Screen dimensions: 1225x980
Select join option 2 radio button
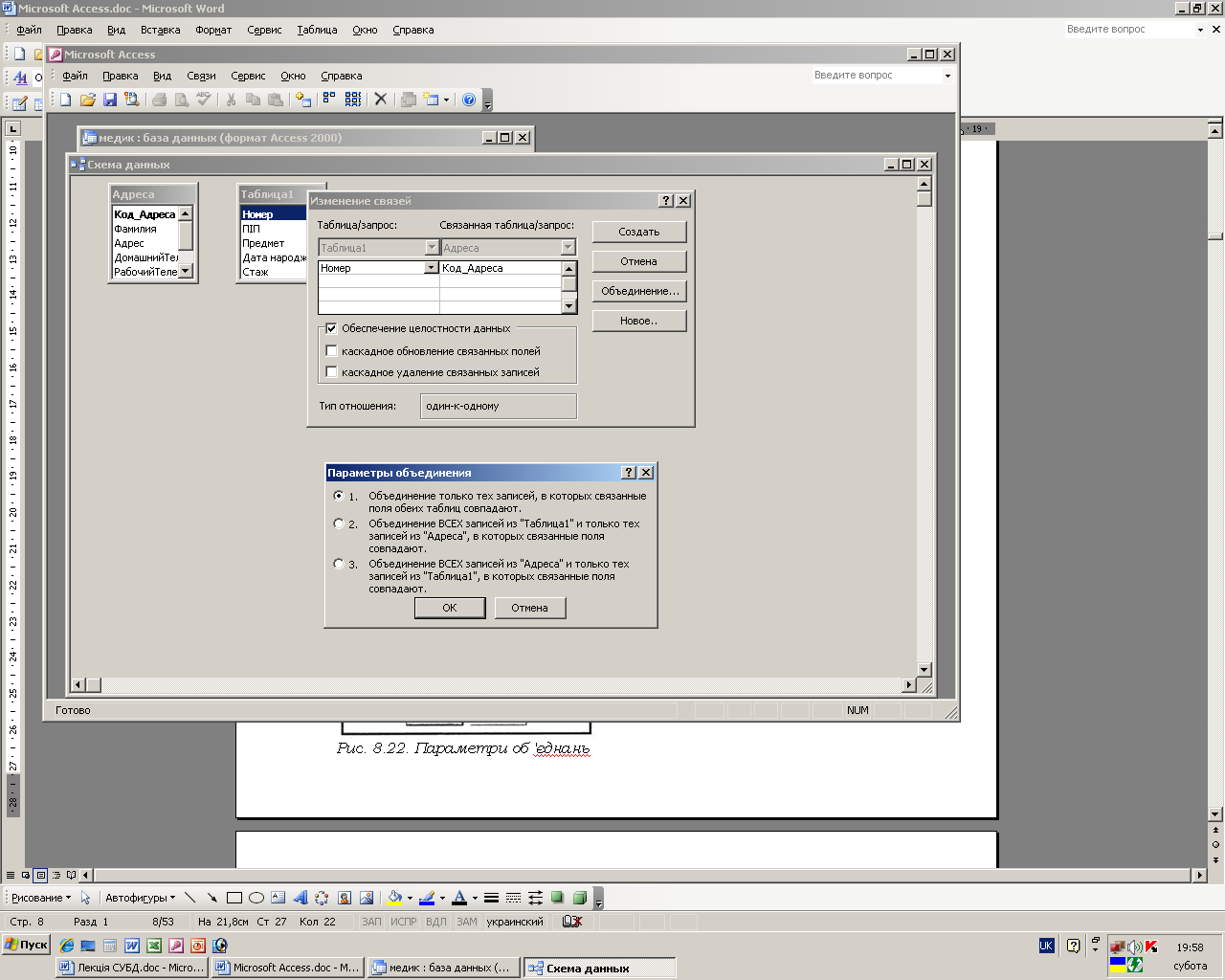(339, 523)
